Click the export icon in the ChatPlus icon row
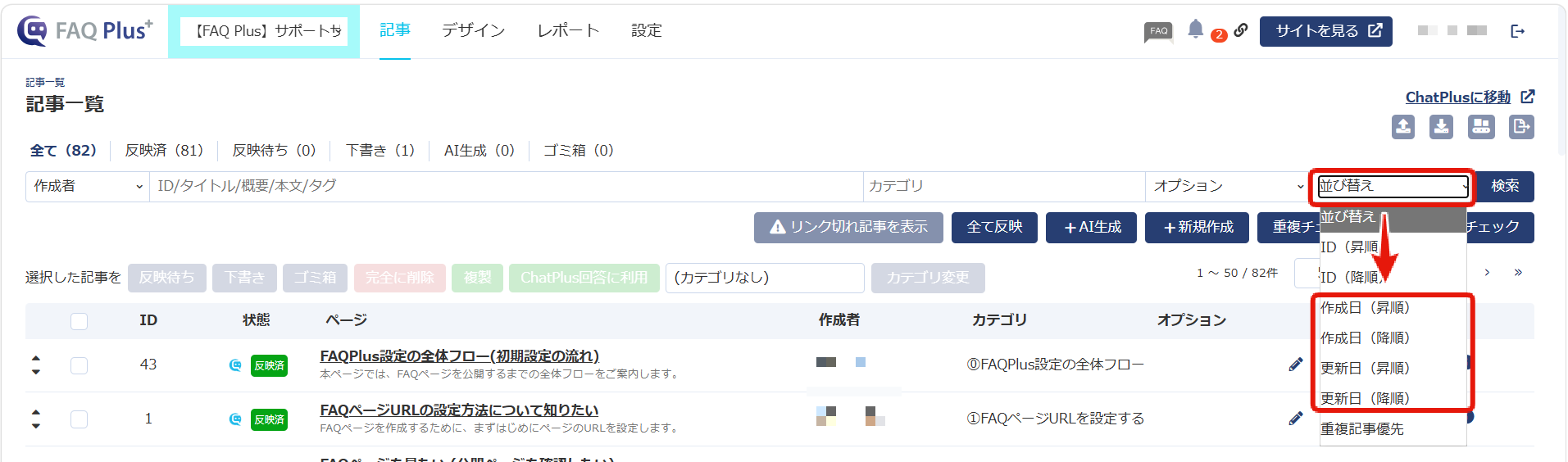The image size is (1568, 462). point(1522,126)
